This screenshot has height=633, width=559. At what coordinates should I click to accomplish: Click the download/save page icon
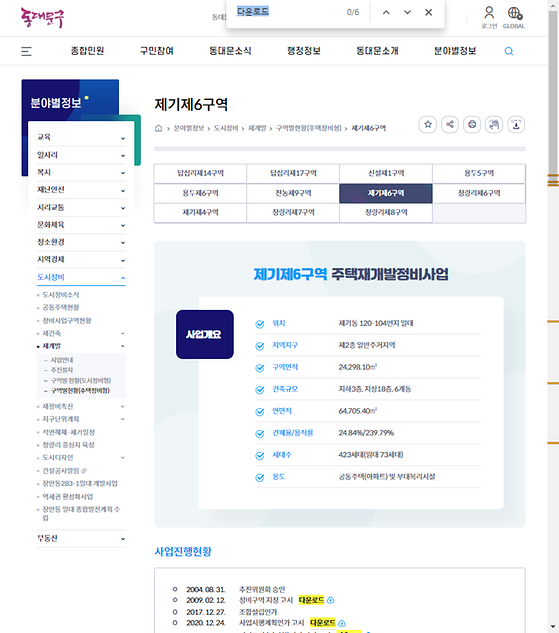pyautogui.click(x=516, y=124)
